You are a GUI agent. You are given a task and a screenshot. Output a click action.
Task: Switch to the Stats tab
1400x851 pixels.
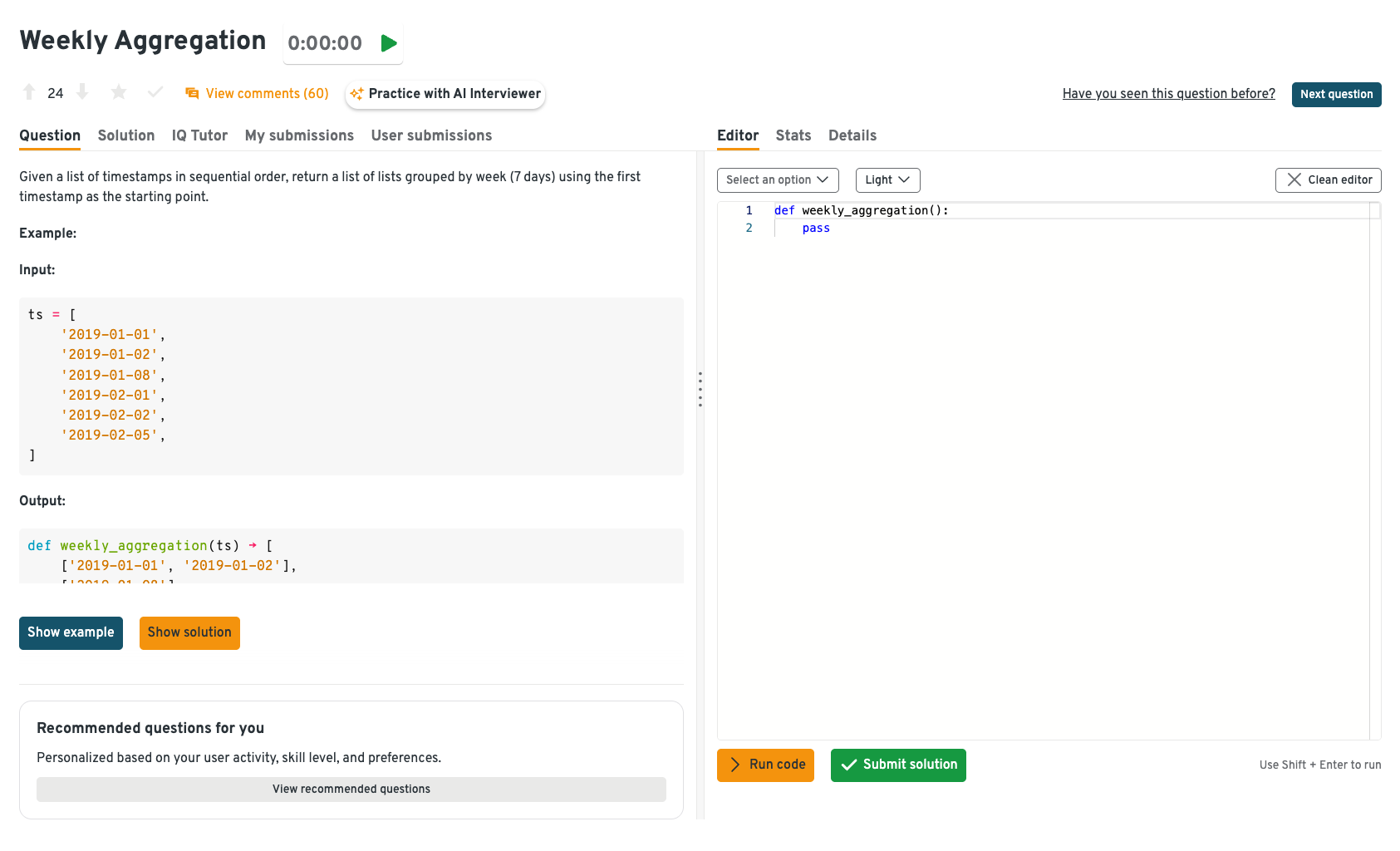tap(793, 135)
